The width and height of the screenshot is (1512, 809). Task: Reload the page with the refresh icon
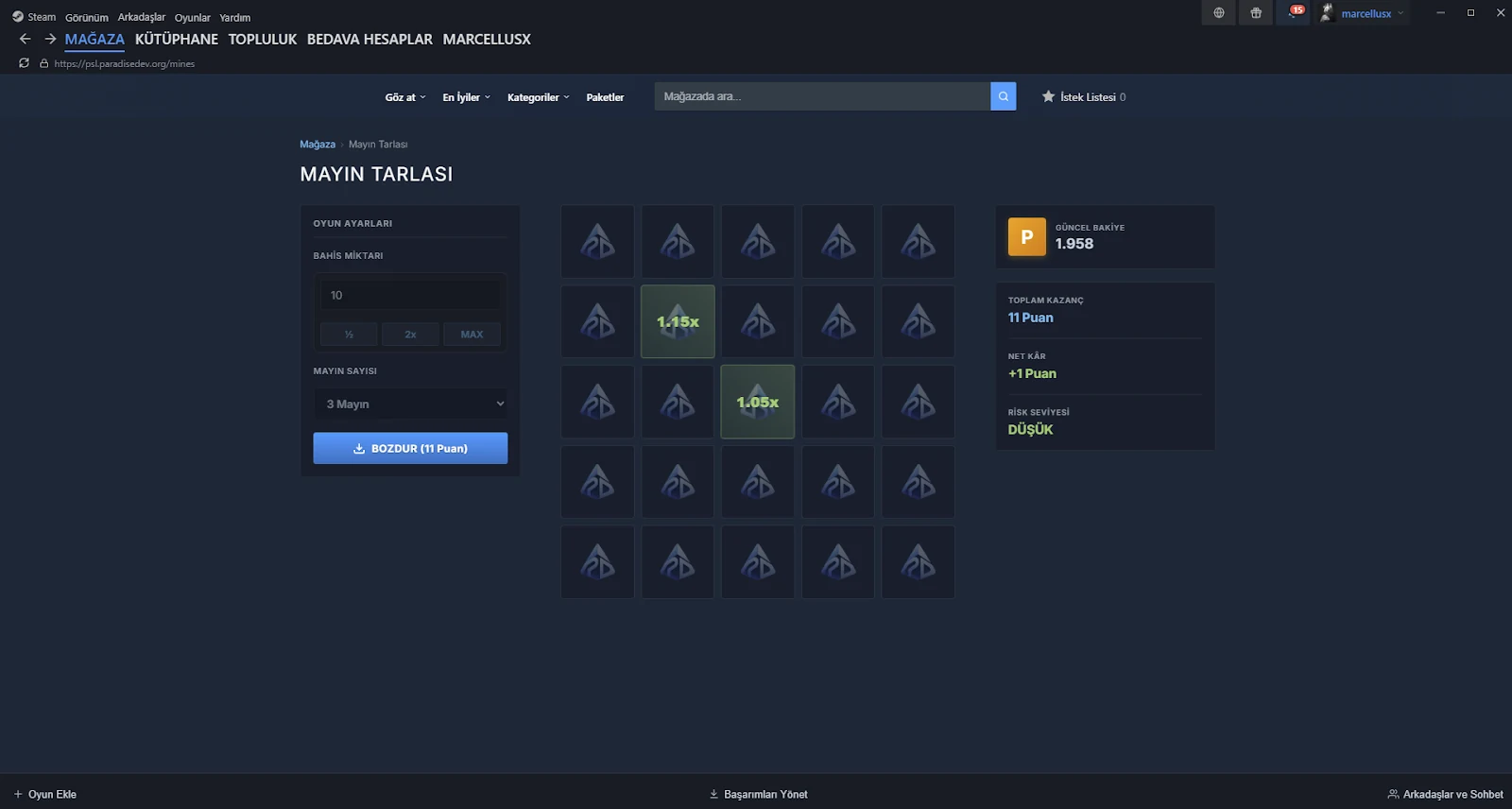click(25, 63)
